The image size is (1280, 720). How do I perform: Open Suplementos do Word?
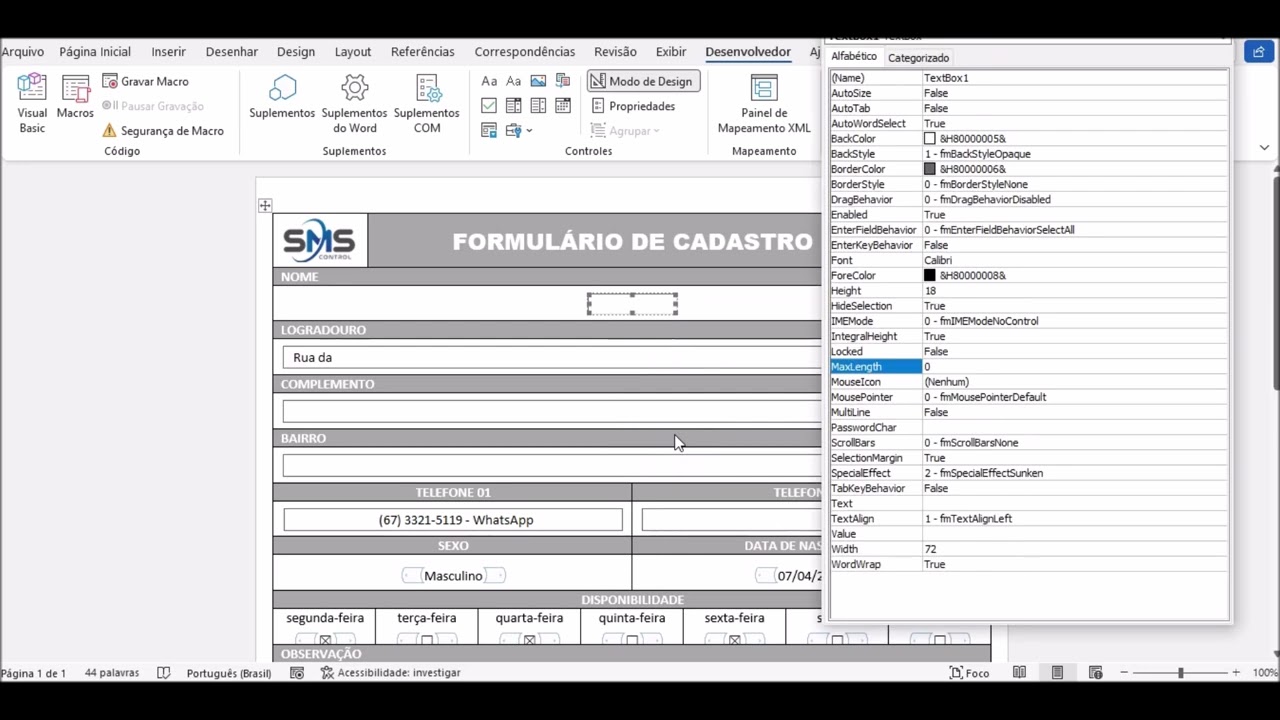point(354,103)
